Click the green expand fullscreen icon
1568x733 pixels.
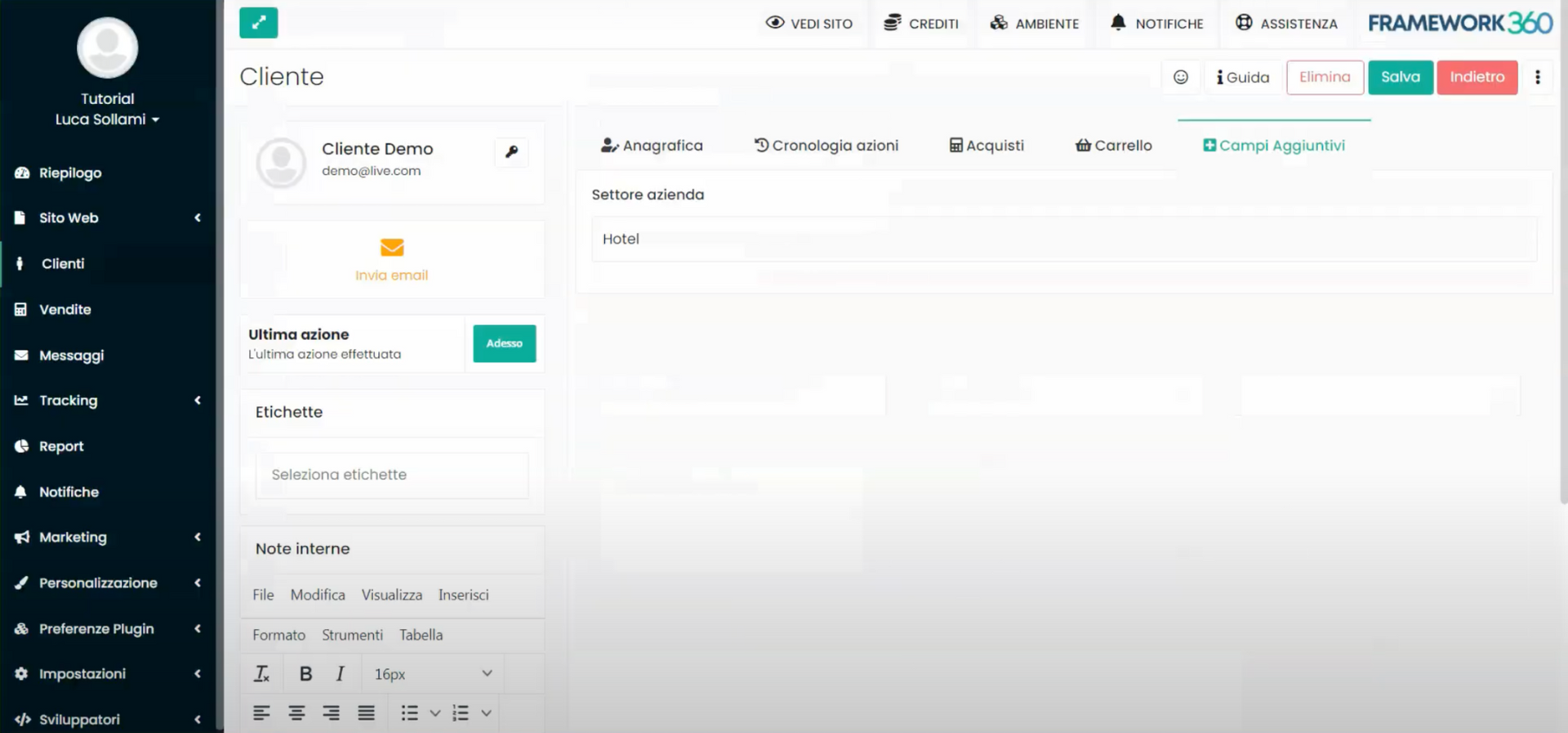(258, 23)
